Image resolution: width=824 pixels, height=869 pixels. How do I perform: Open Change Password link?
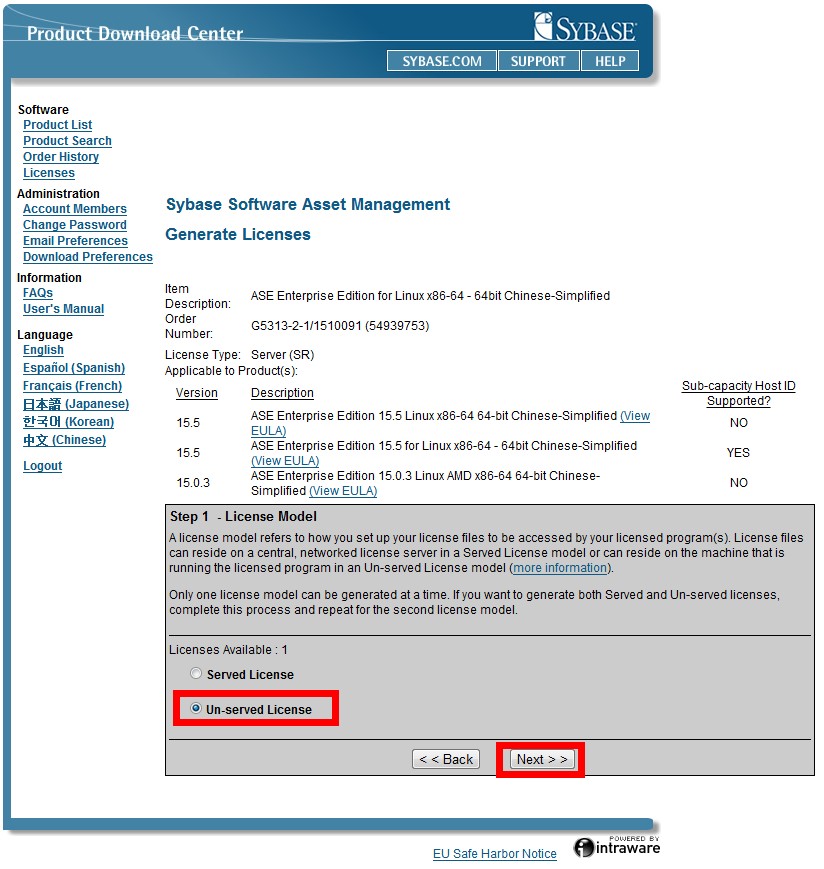click(x=75, y=225)
